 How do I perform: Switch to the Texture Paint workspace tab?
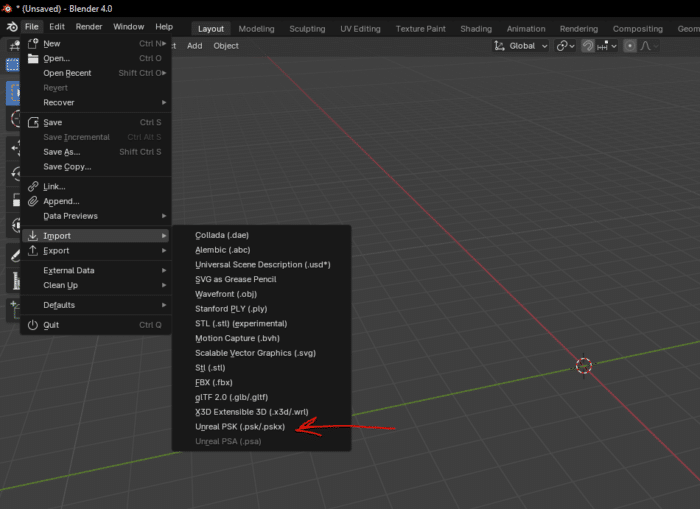[x=421, y=29]
